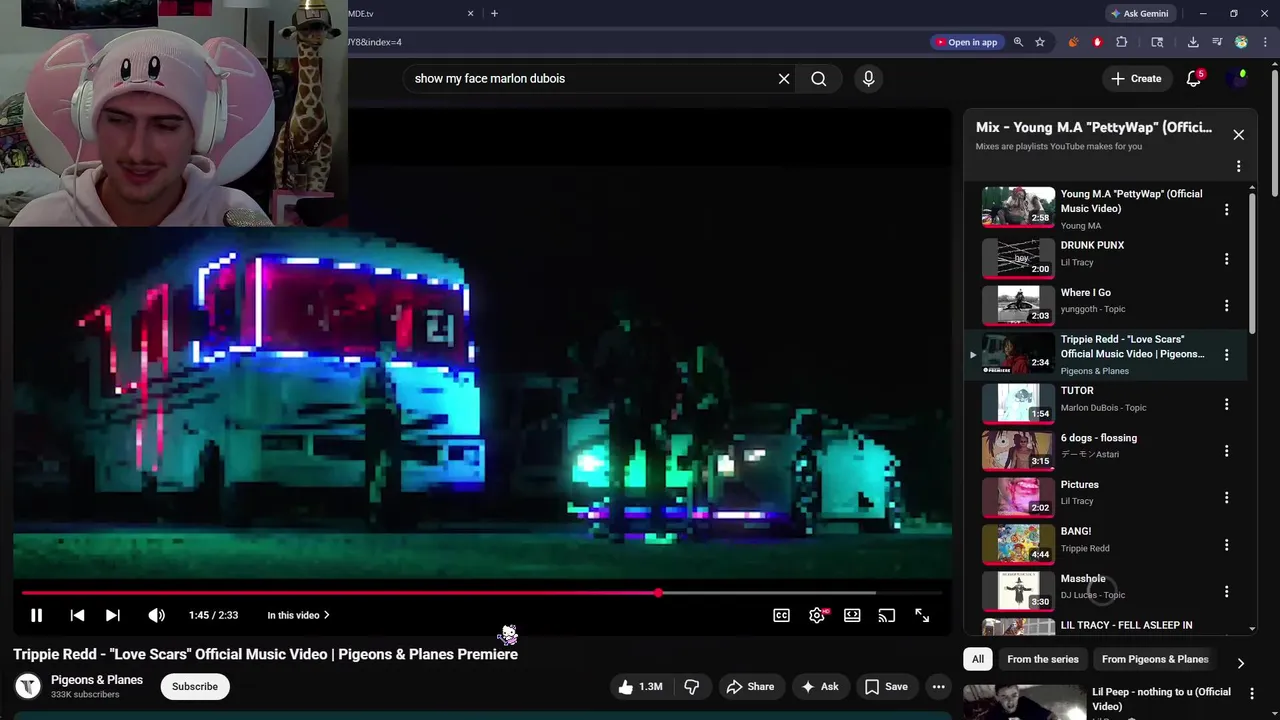Save the video to a playlist

(x=886, y=686)
